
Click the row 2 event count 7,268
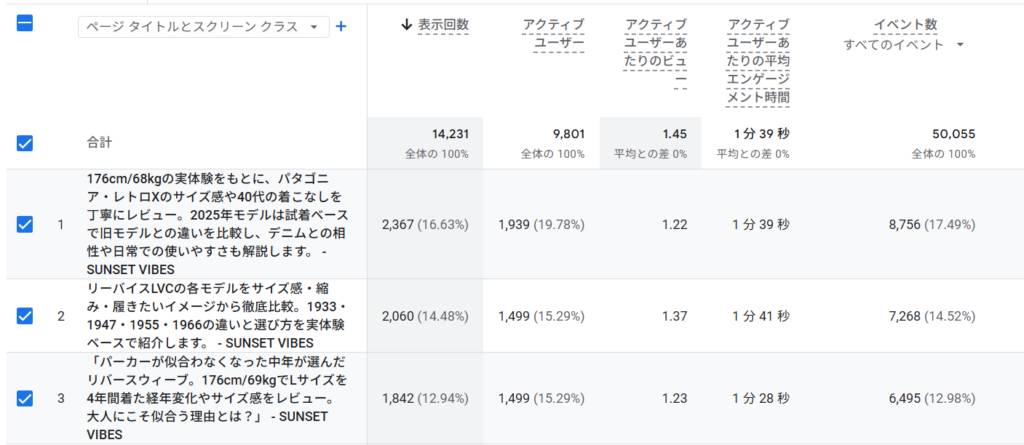click(x=931, y=316)
